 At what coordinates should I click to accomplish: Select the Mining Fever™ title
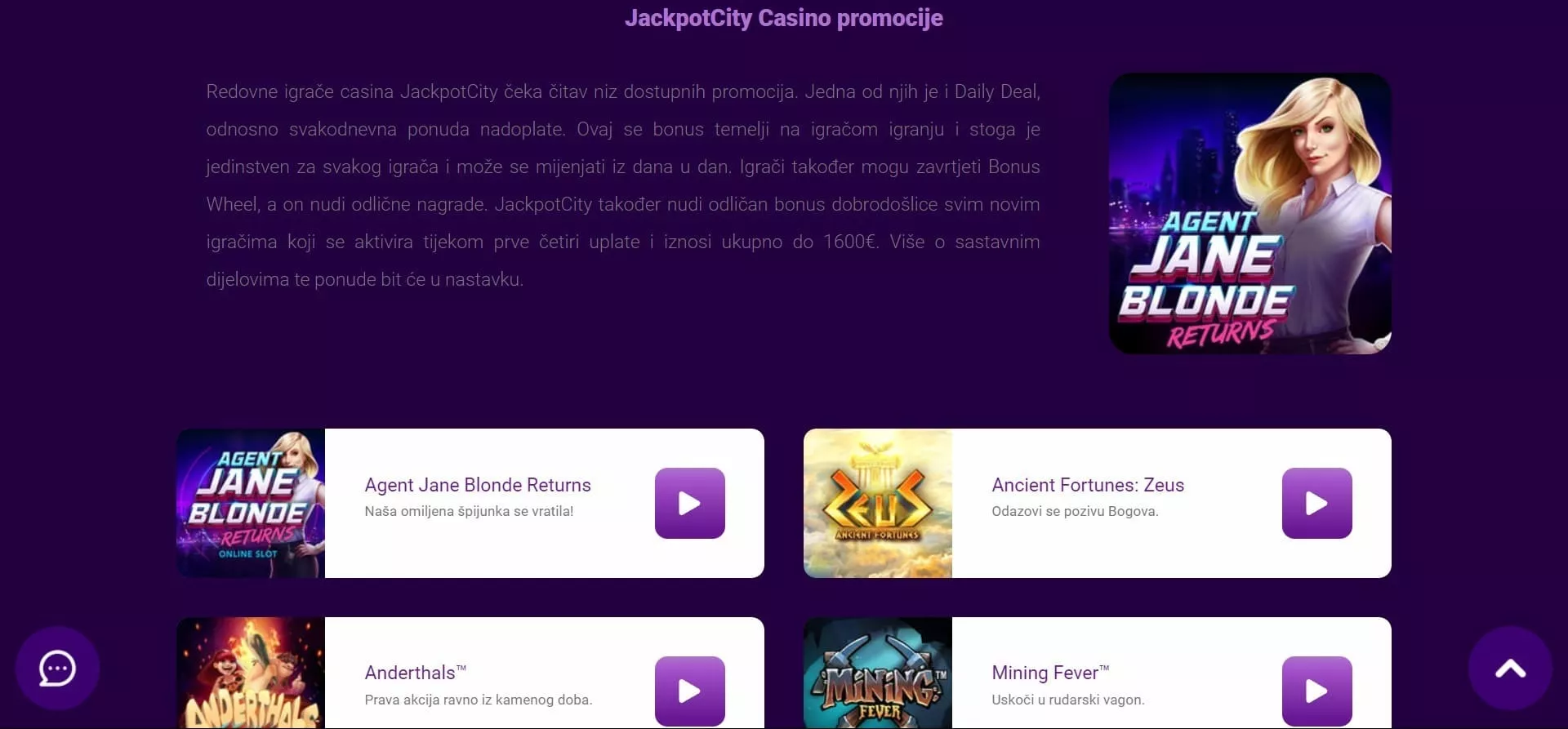(1050, 673)
